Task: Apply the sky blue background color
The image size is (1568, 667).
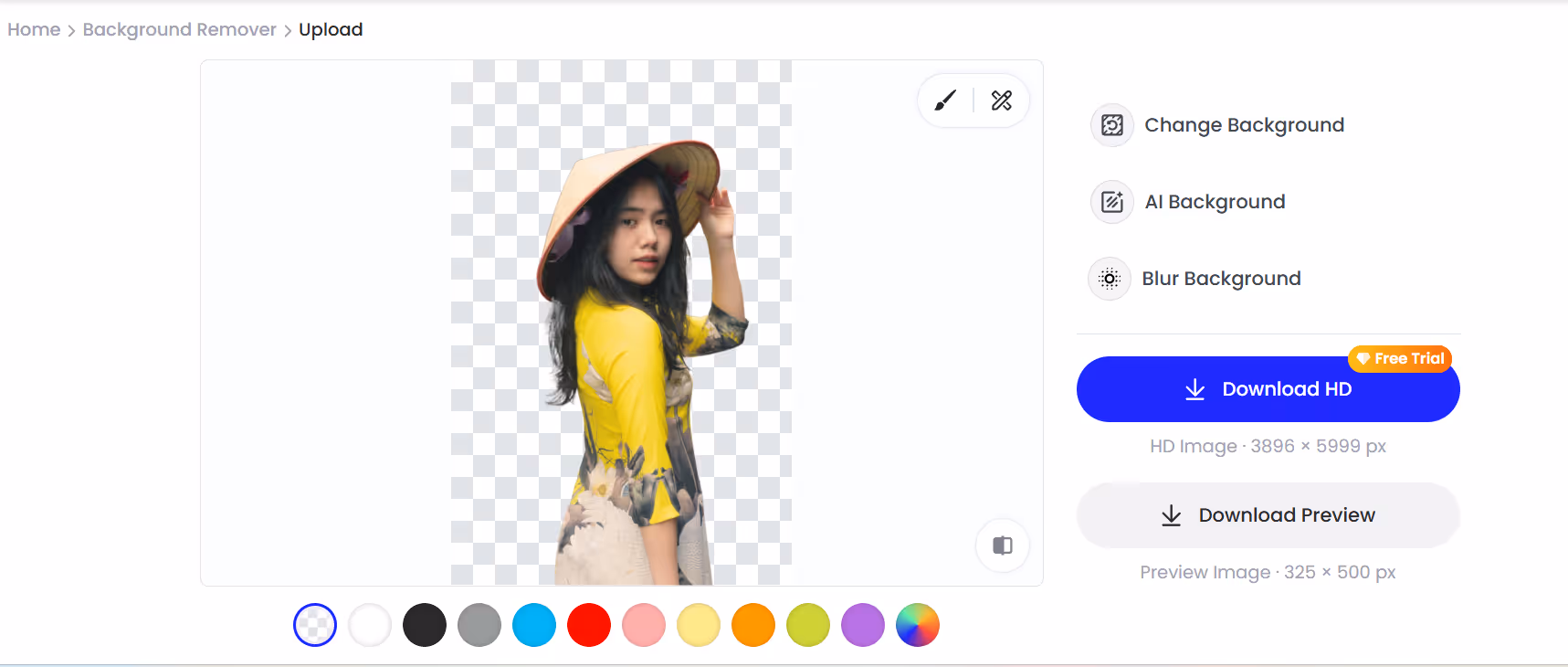Action: tap(534, 626)
